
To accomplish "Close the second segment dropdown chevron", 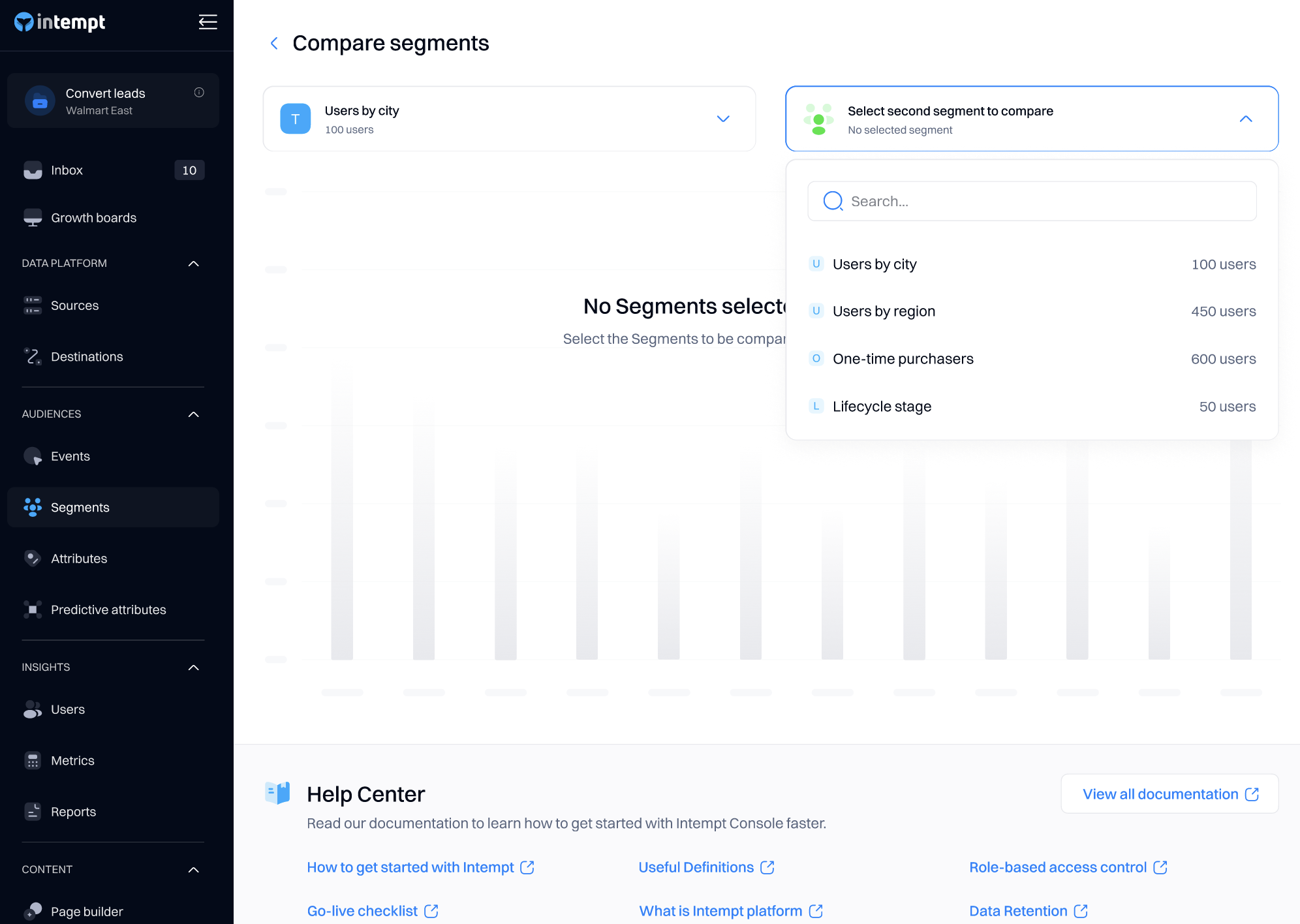I will click(x=1245, y=119).
